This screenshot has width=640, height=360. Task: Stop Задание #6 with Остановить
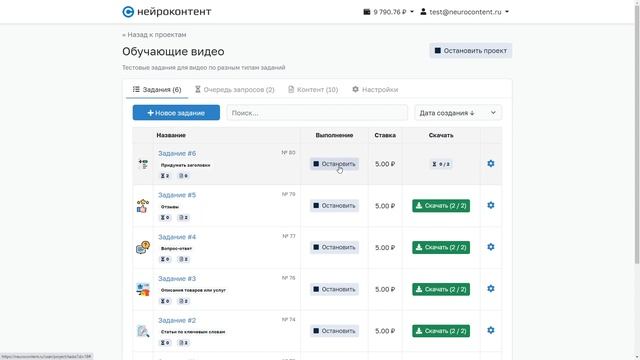pos(334,164)
